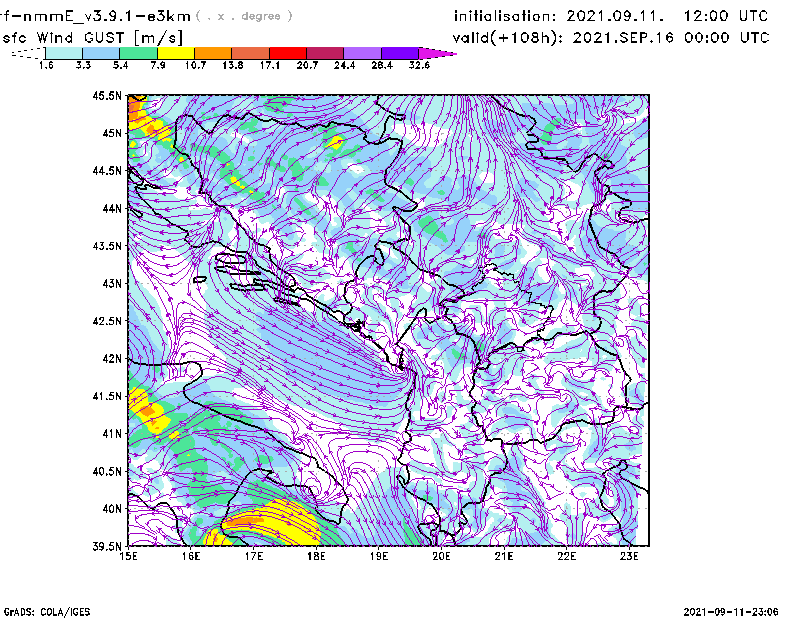Viewport: 800px width, 618px height.
Task: Click the '10.7' colorbar value
Action: [x=195, y=65]
